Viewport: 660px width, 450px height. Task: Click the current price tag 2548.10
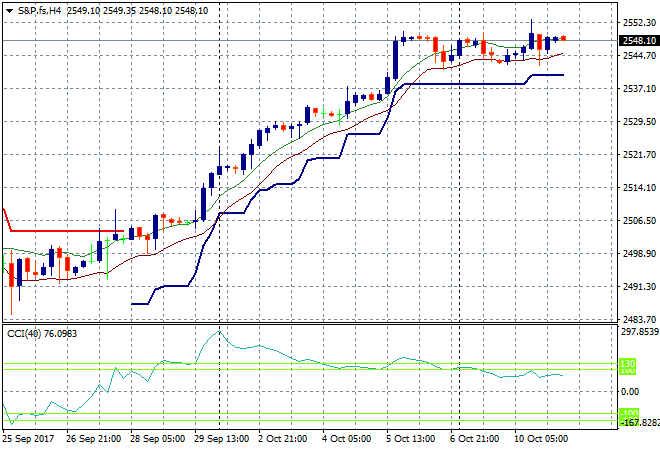[x=637, y=41]
